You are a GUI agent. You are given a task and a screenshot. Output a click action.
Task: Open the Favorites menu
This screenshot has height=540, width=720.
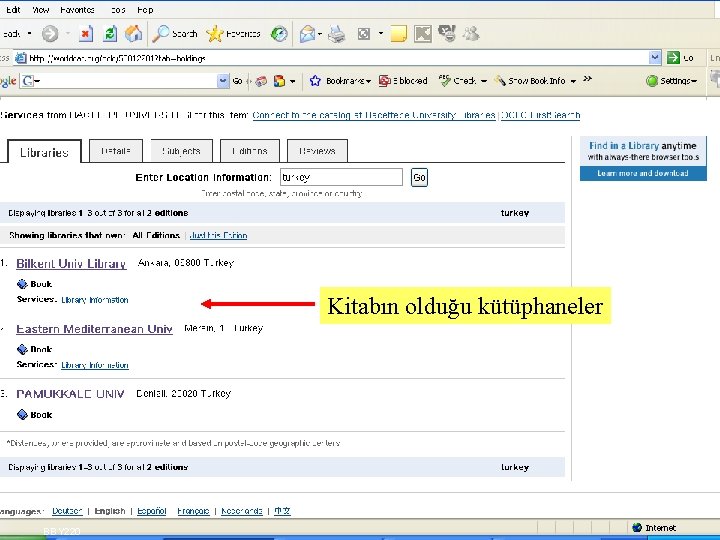pyautogui.click(x=77, y=10)
